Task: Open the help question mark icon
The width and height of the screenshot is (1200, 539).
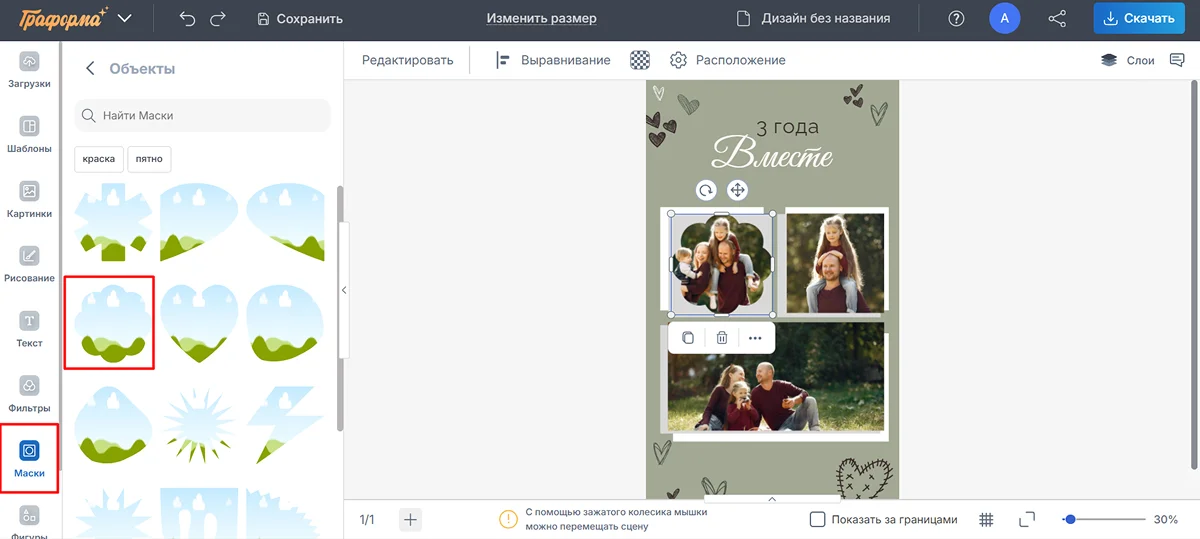Action: coord(957,18)
